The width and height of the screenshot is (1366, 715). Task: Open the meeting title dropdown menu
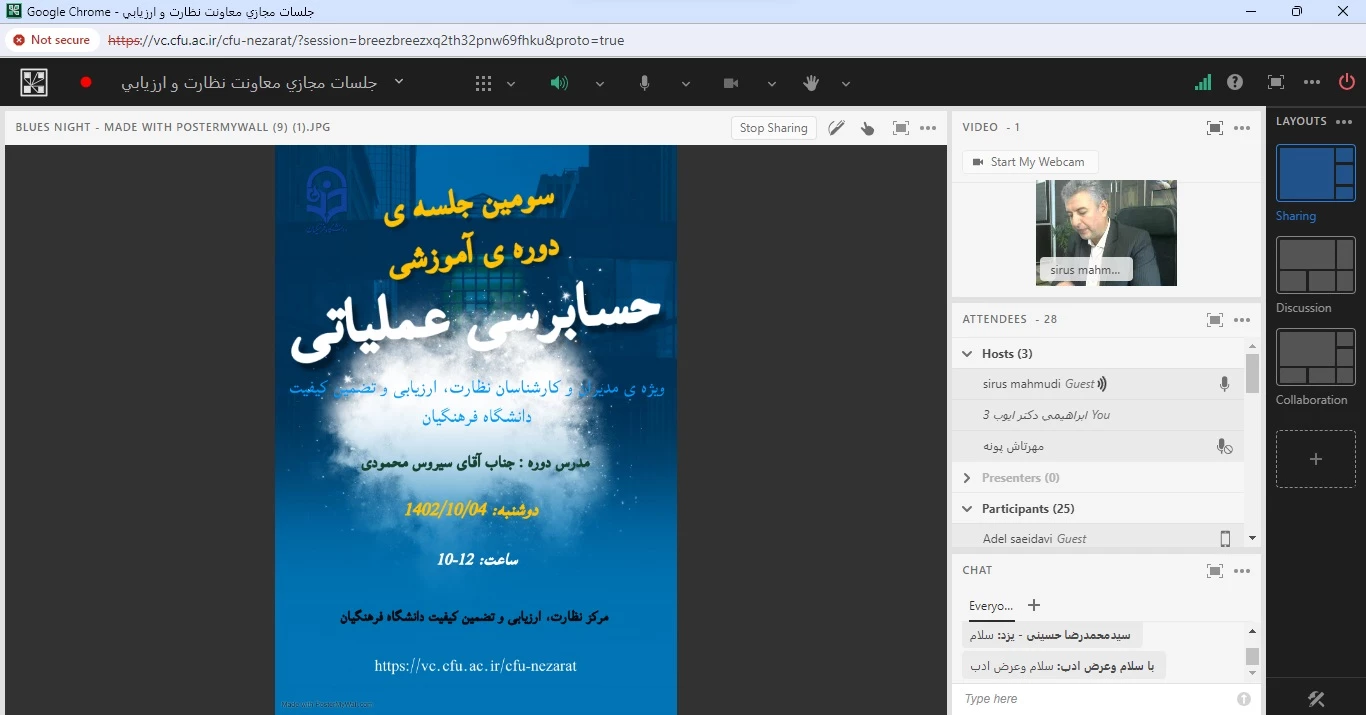click(x=399, y=82)
